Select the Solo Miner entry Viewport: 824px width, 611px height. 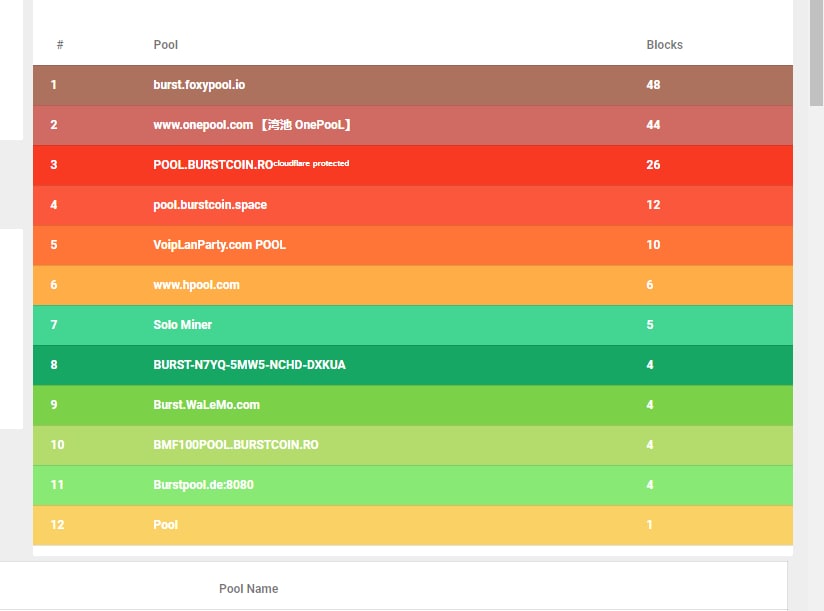point(182,325)
